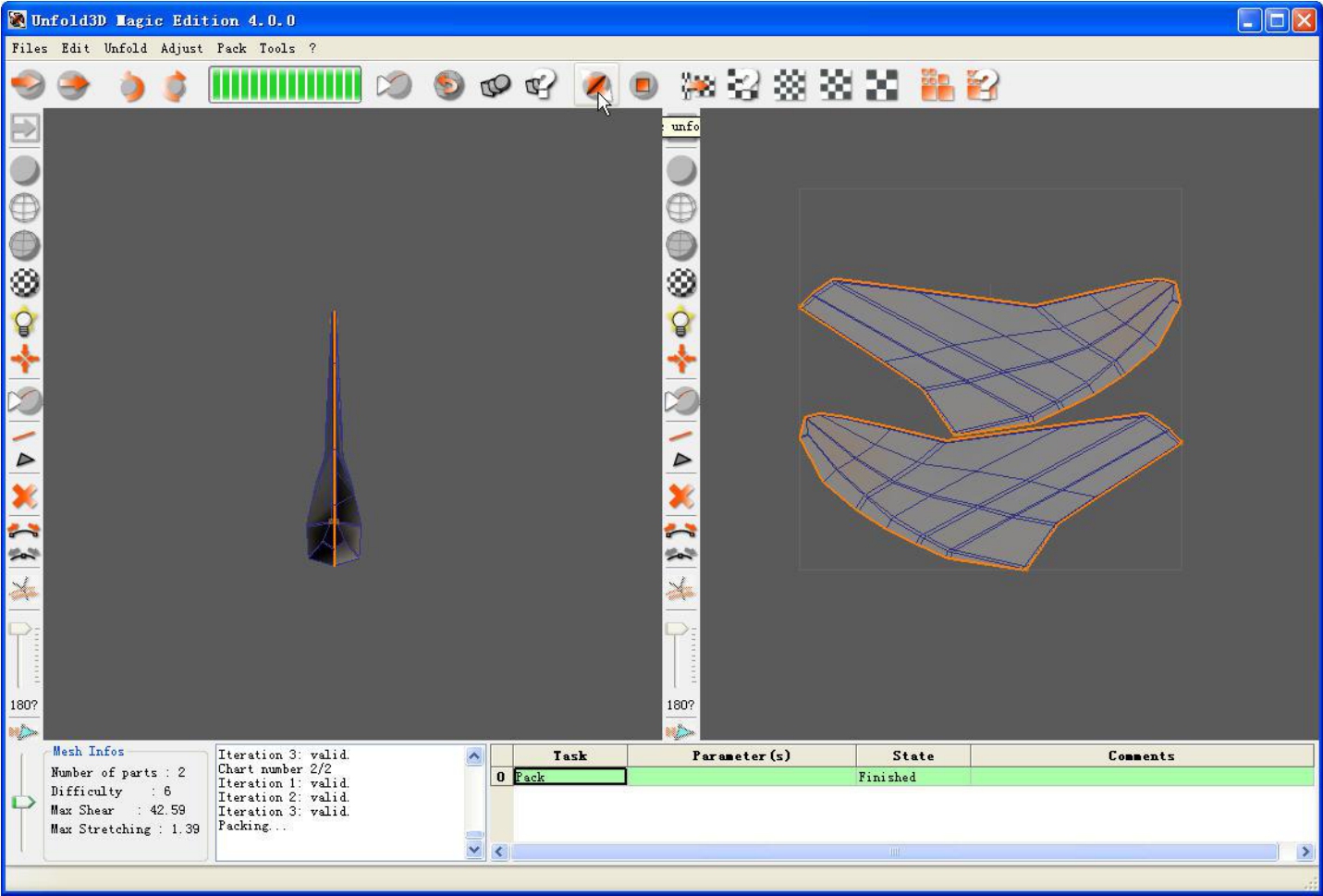Click the blue arrow icon below 3D sidebar slider
This screenshot has width=1323, height=896.
click(24, 732)
